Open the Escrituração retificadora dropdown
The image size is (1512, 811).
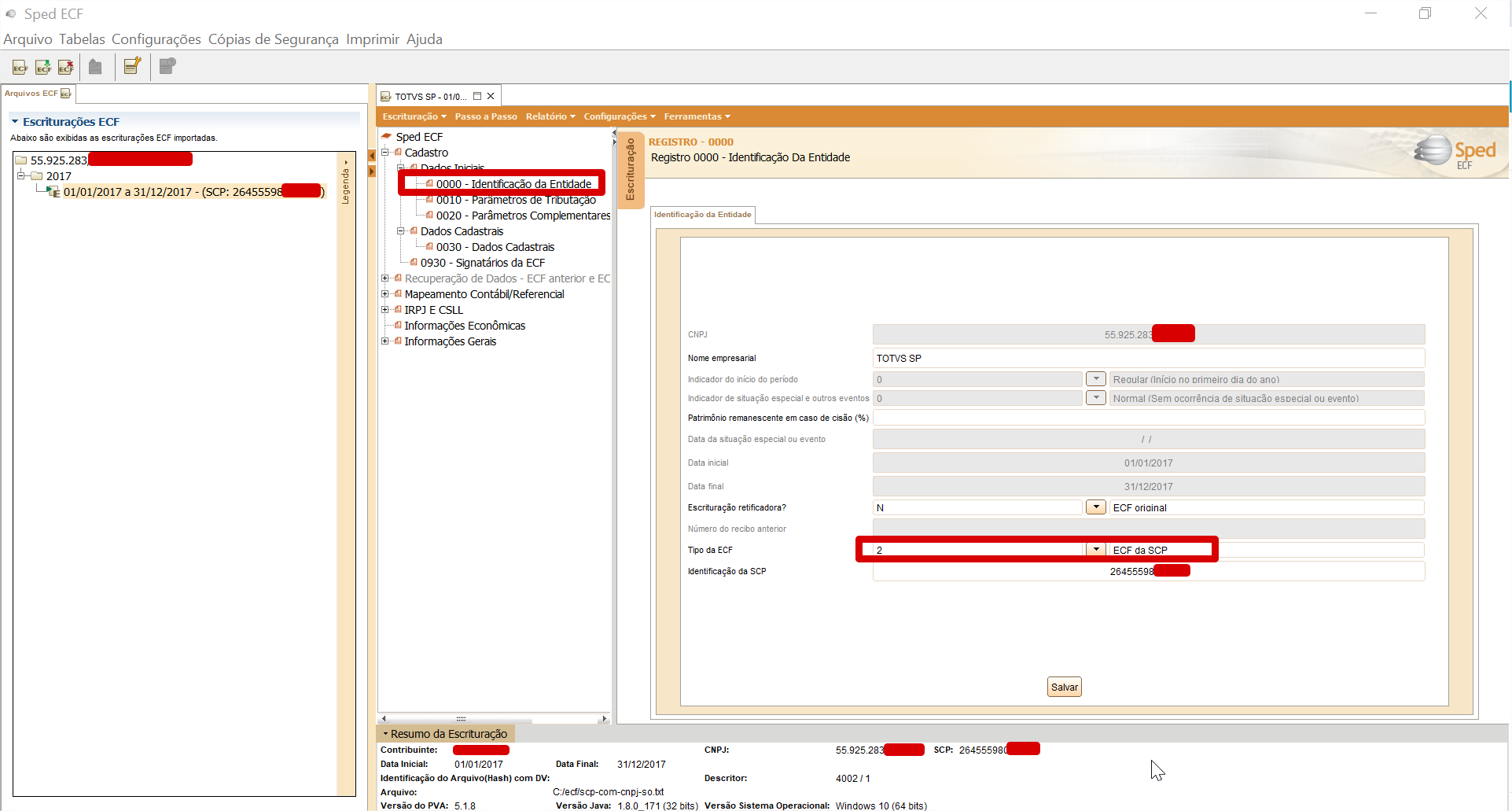point(1096,507)
